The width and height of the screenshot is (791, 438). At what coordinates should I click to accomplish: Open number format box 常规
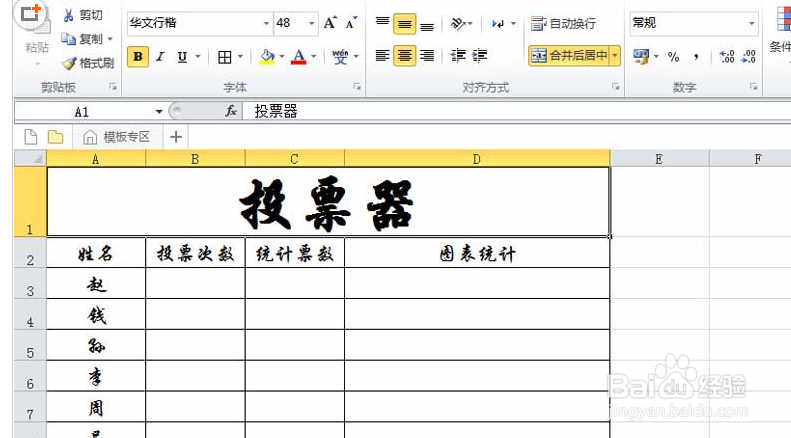pos(694,23)
